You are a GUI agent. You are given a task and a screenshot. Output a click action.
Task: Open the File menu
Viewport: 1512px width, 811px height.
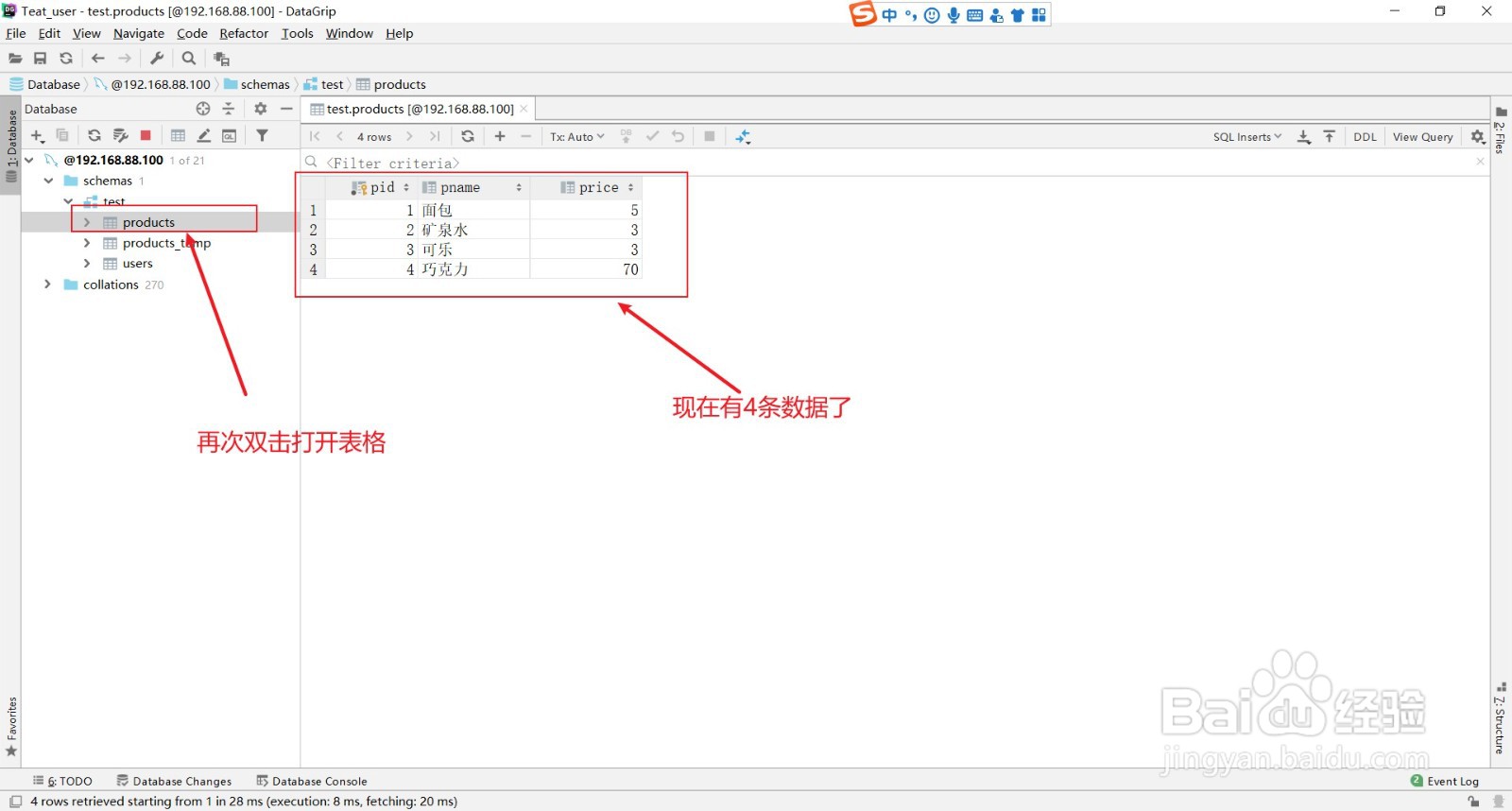point(16,33)
